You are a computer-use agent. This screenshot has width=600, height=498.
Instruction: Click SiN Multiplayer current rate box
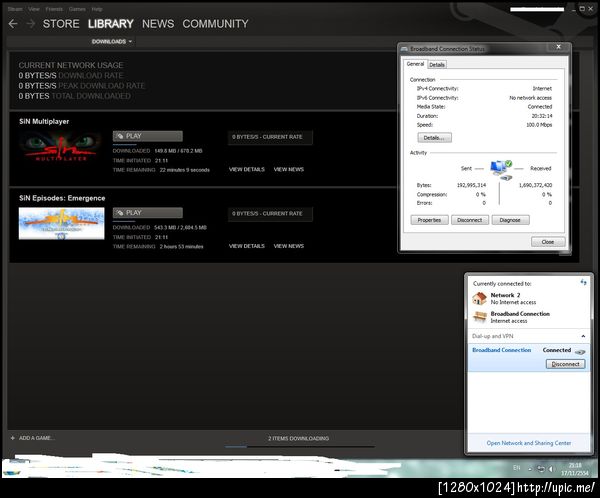coord(270,137)
